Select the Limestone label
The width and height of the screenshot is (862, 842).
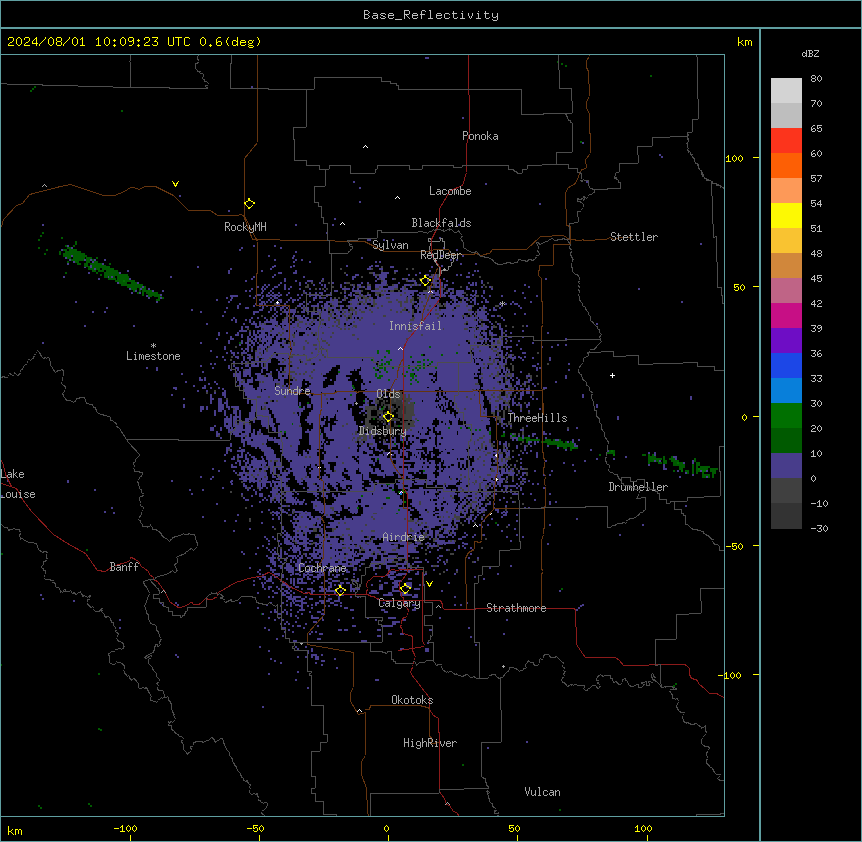[153, 356]
